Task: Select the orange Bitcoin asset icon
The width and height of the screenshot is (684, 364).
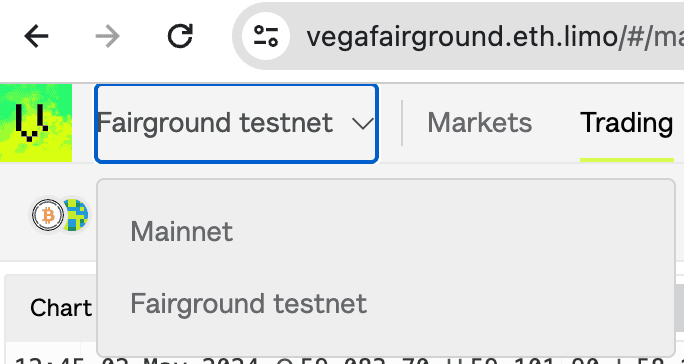Action: [48, 215]
